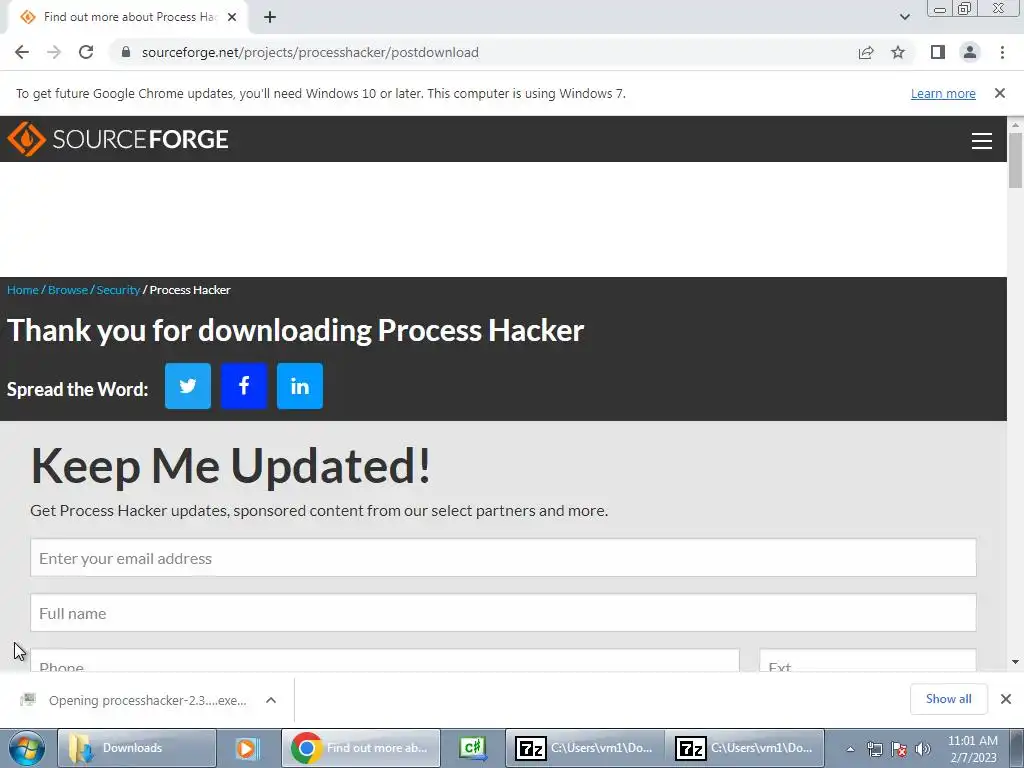Open the Chrome profile avatar
This screenshot has width=1024, height=768.
[x=970, y=52]
